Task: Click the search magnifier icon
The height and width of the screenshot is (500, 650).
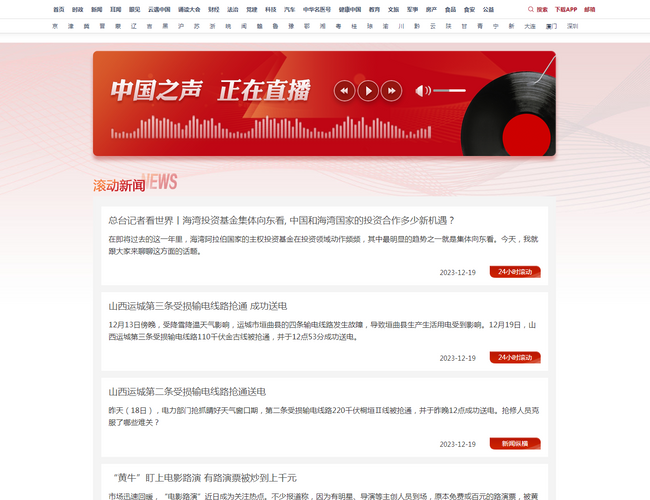Action: point(531,9)
